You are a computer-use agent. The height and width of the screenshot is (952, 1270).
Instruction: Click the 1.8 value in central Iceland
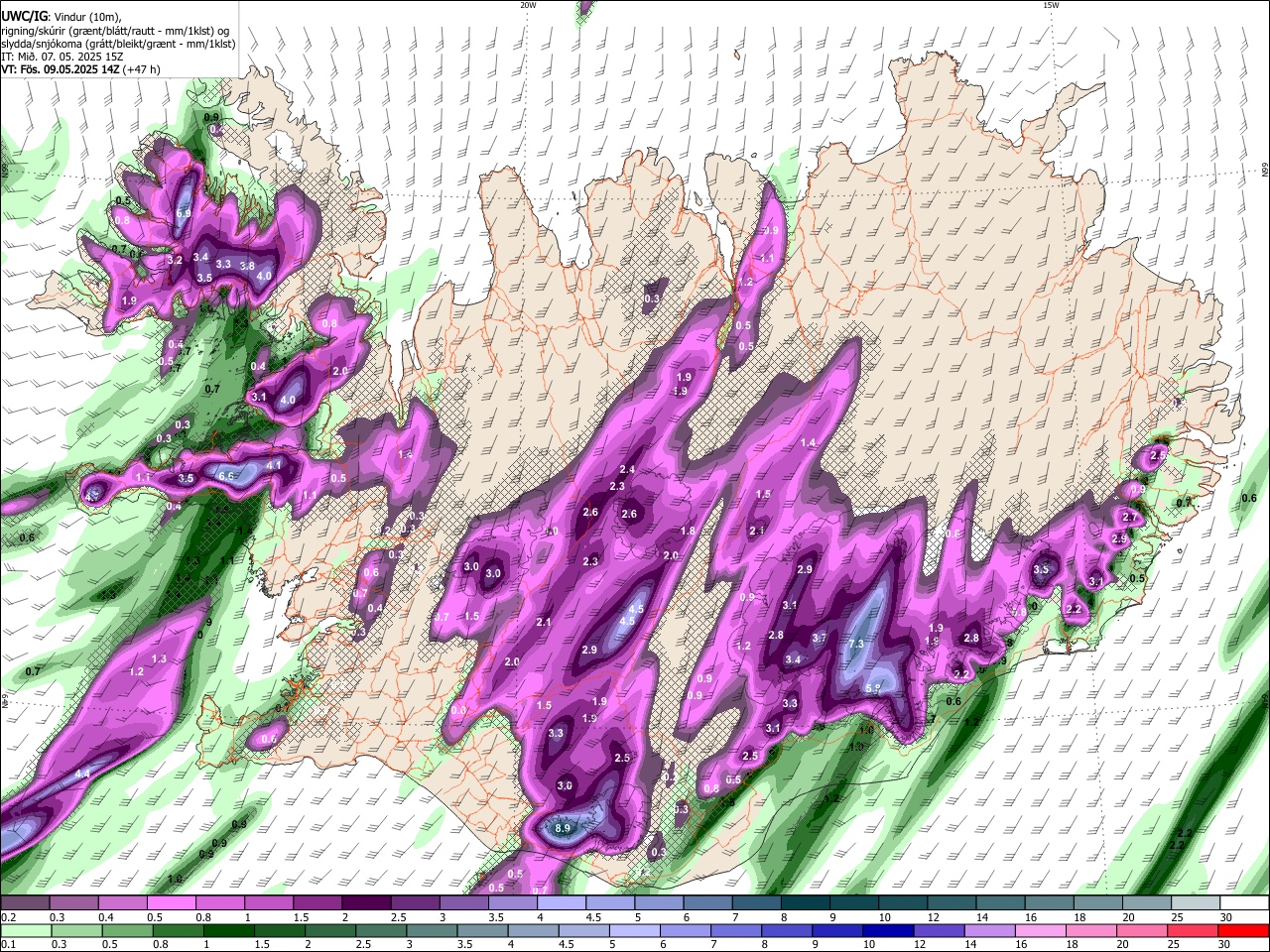[688, 531]
